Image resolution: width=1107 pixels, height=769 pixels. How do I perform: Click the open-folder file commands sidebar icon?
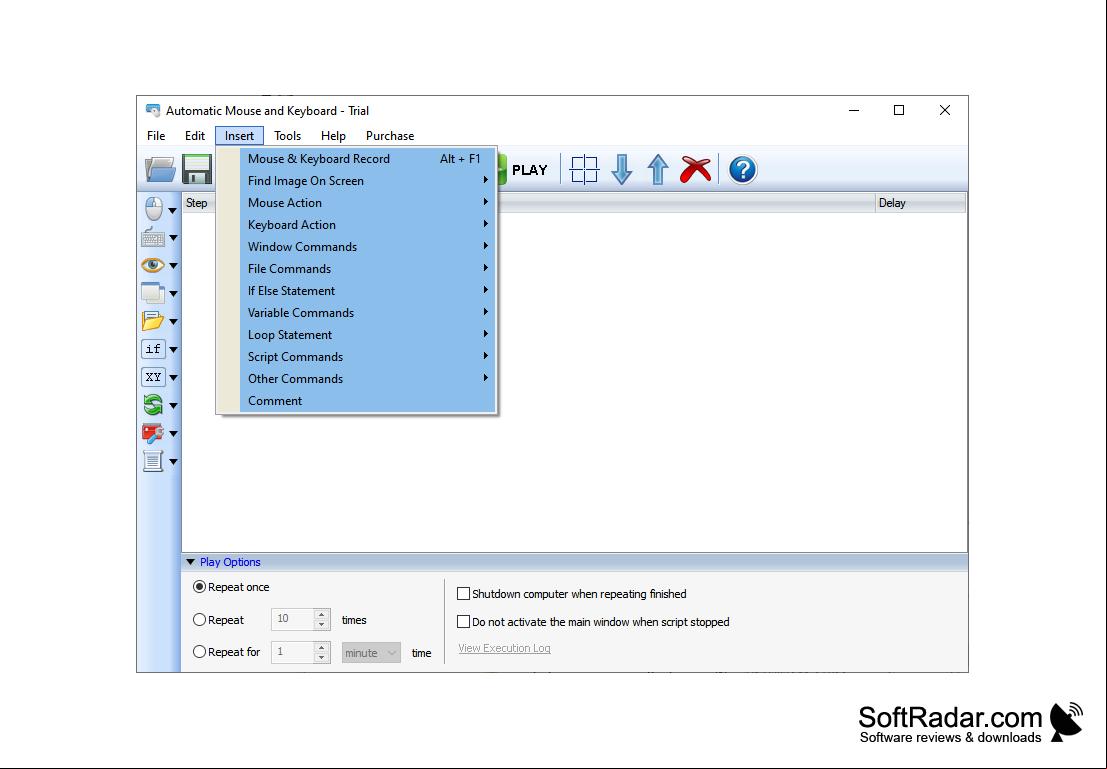pos(152,321)
